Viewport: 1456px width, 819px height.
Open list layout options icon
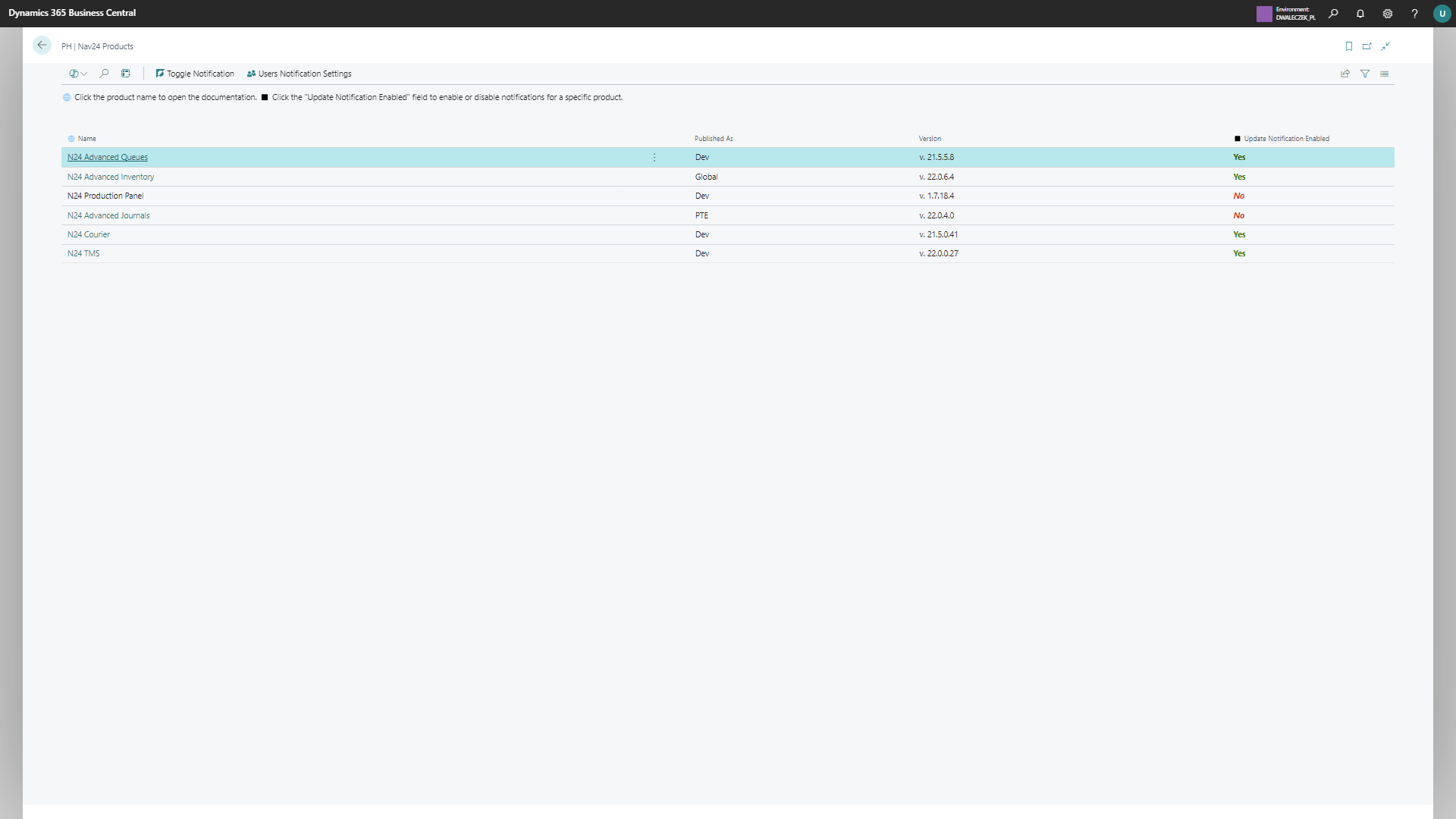tap(1384, 74)
